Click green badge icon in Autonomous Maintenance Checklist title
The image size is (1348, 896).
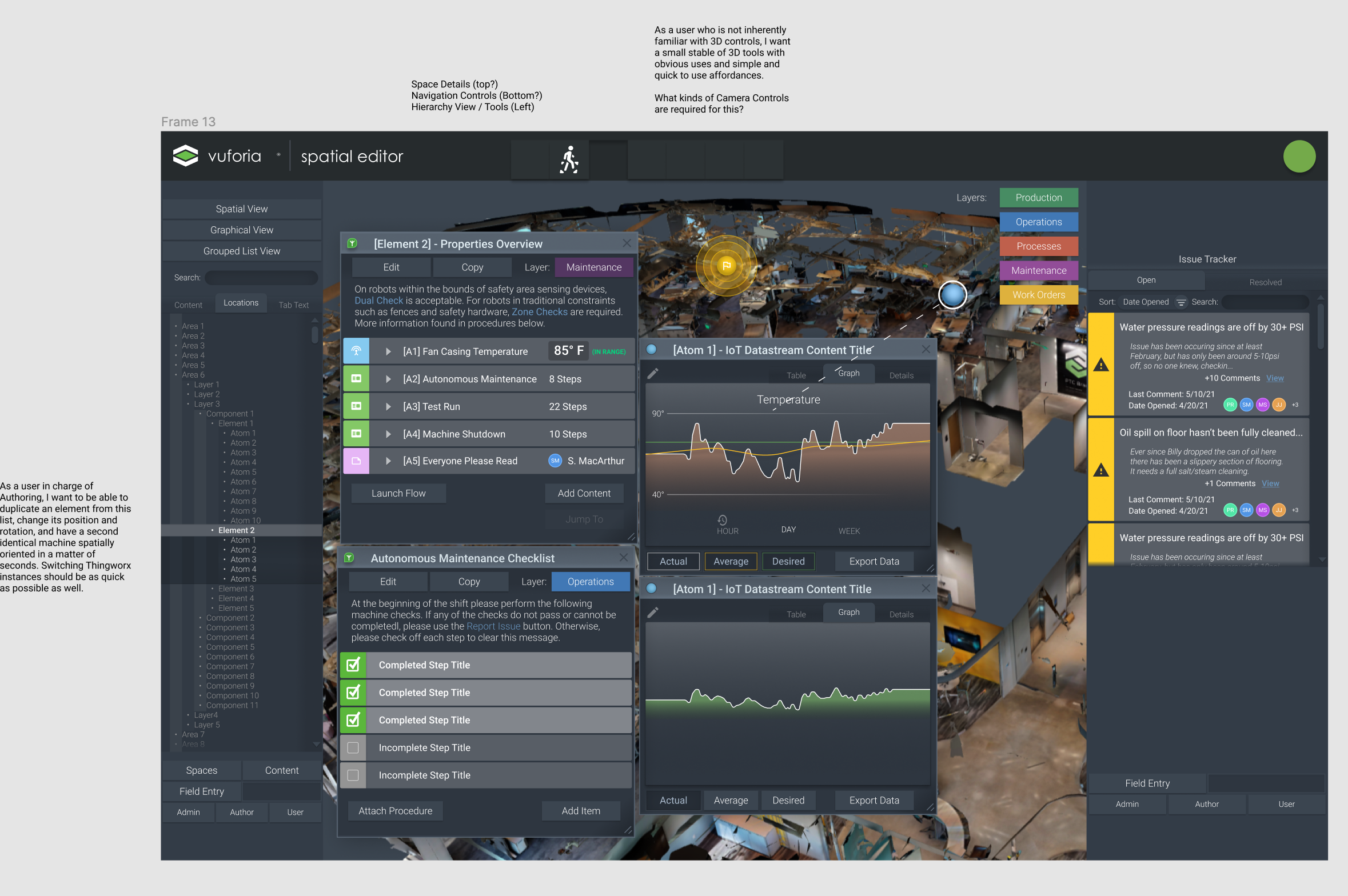point(349,558)
